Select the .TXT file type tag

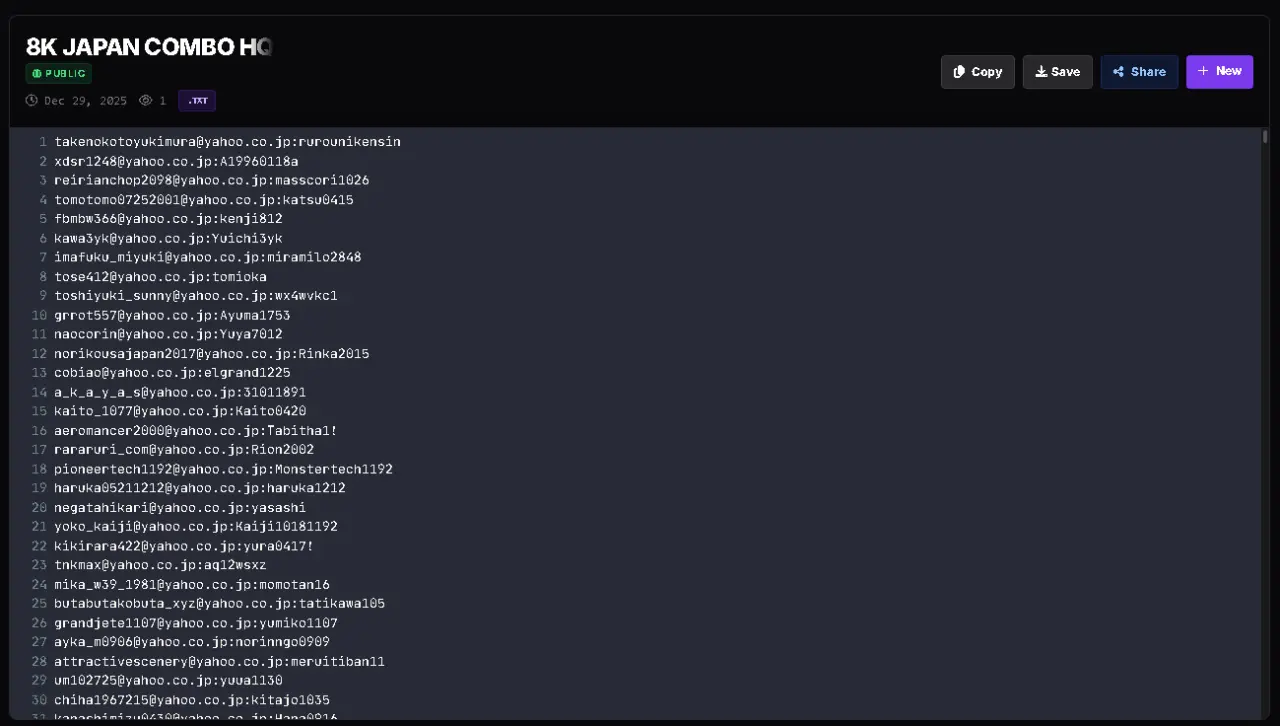(x=197, y=101)
